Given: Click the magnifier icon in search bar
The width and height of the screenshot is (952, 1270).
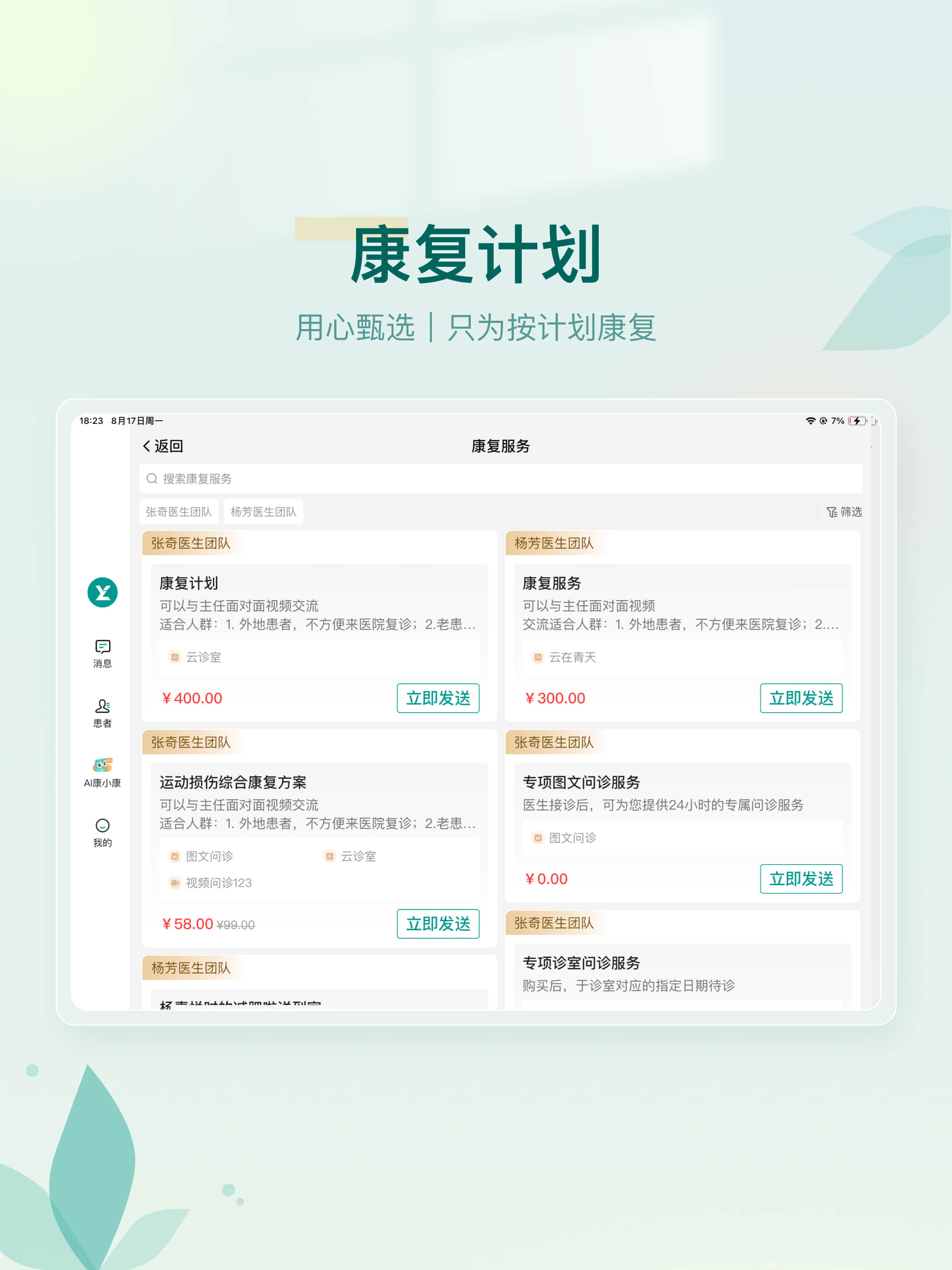Looking at the screenshot, I should pos(152,478).
